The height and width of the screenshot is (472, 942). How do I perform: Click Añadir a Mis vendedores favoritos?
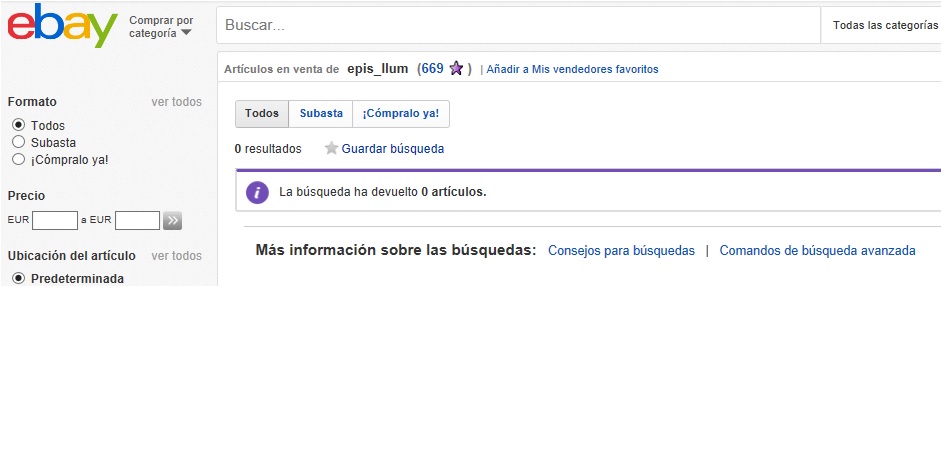[573, 69]
